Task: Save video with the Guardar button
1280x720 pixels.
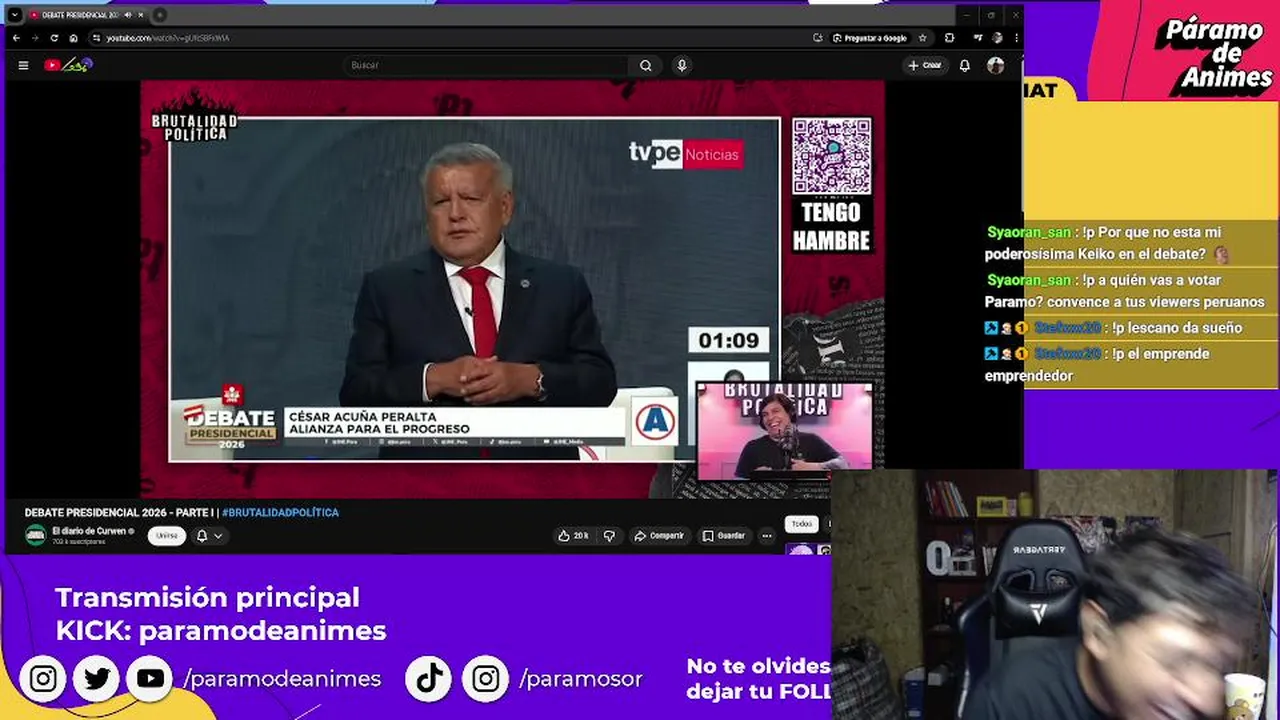Action: pyautogui.click(x=723, y=536)
